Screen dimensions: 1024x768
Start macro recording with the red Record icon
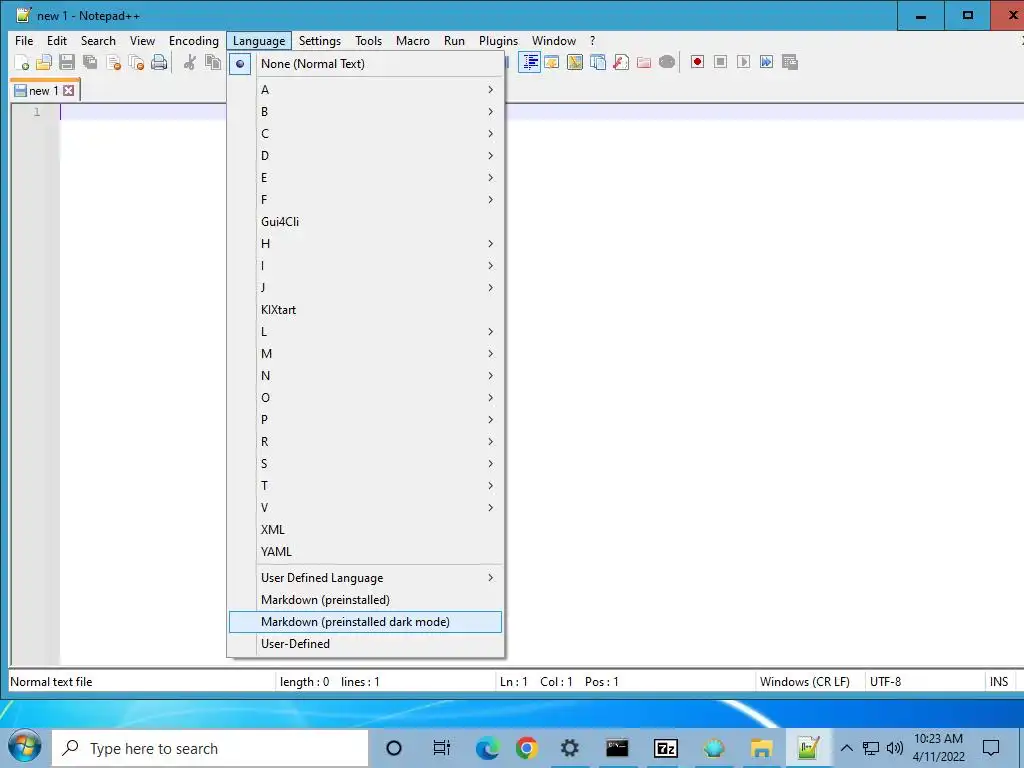[697, 62]
